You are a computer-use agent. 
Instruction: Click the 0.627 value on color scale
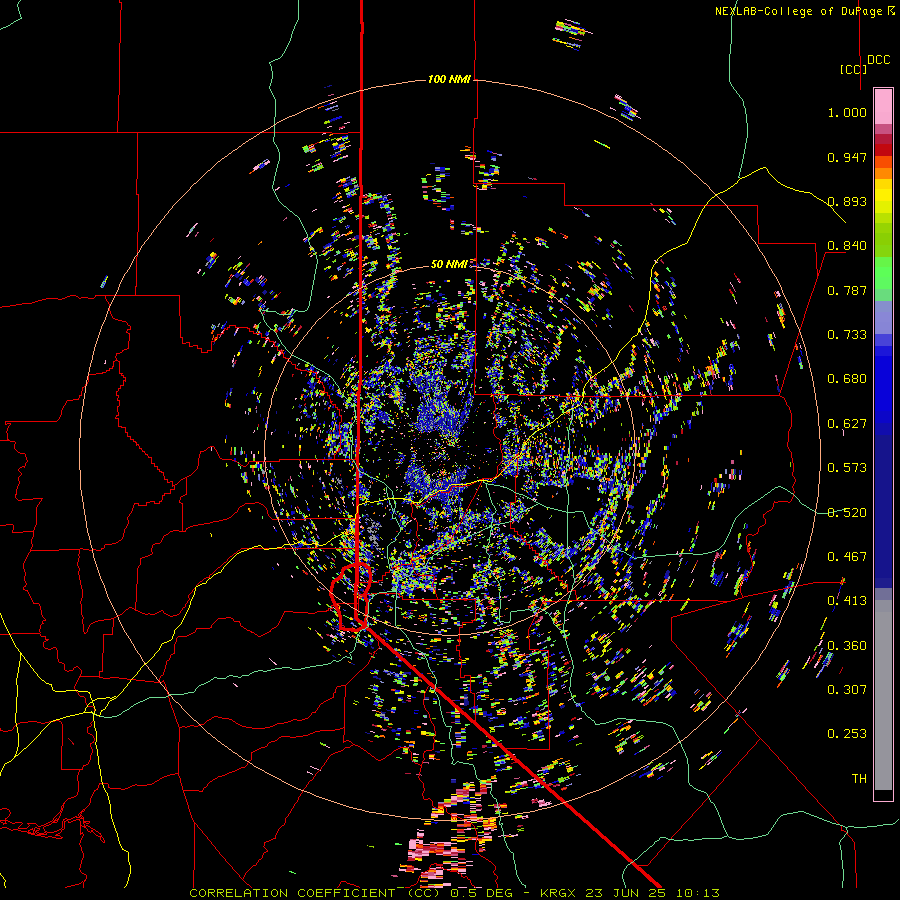click(x=847, y=424)
